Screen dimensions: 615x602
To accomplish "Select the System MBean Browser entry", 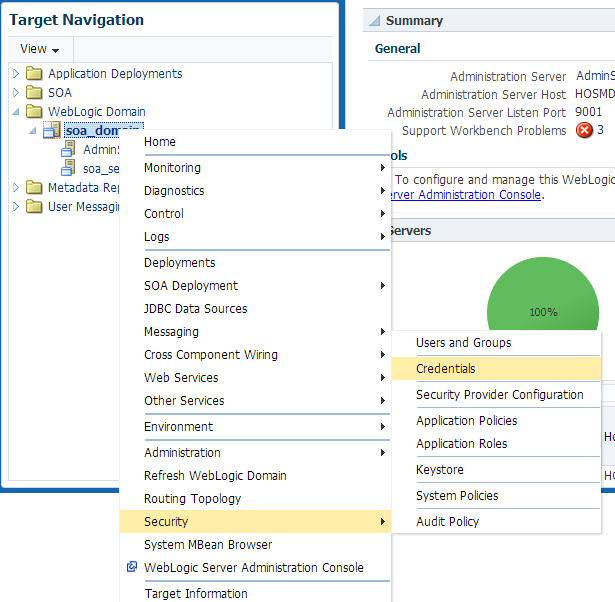I will coord(208,545).
